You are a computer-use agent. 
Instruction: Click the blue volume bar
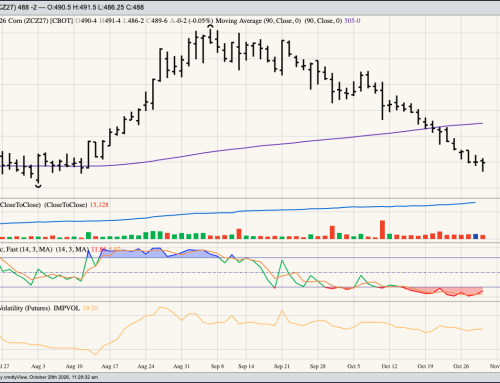coord(475,237)
